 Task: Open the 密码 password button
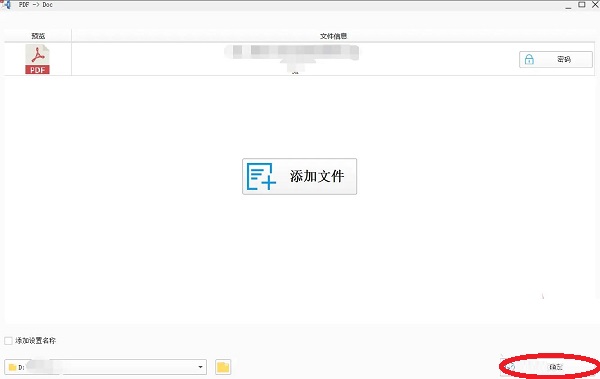556,59
